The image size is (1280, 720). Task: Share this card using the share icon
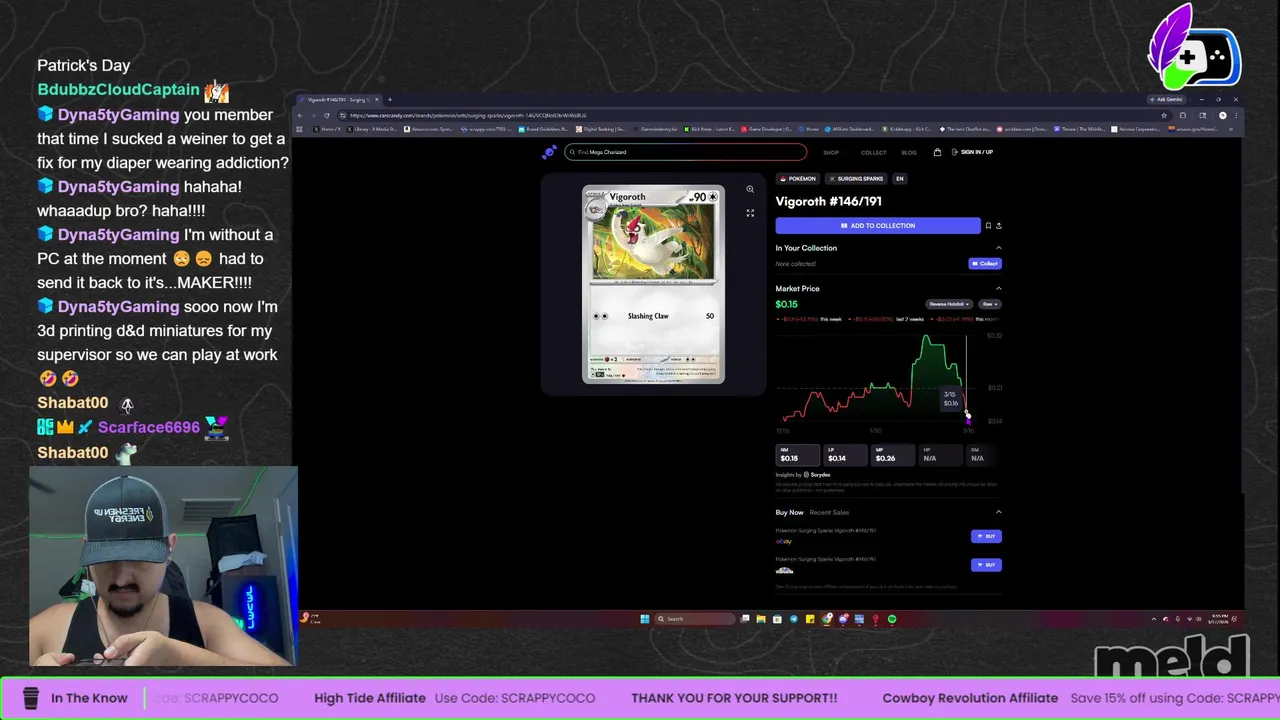point(998,226)
